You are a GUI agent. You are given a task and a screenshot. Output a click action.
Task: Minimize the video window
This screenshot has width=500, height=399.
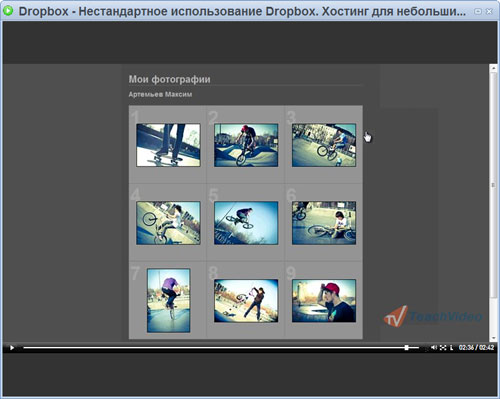tap(478, 11)
